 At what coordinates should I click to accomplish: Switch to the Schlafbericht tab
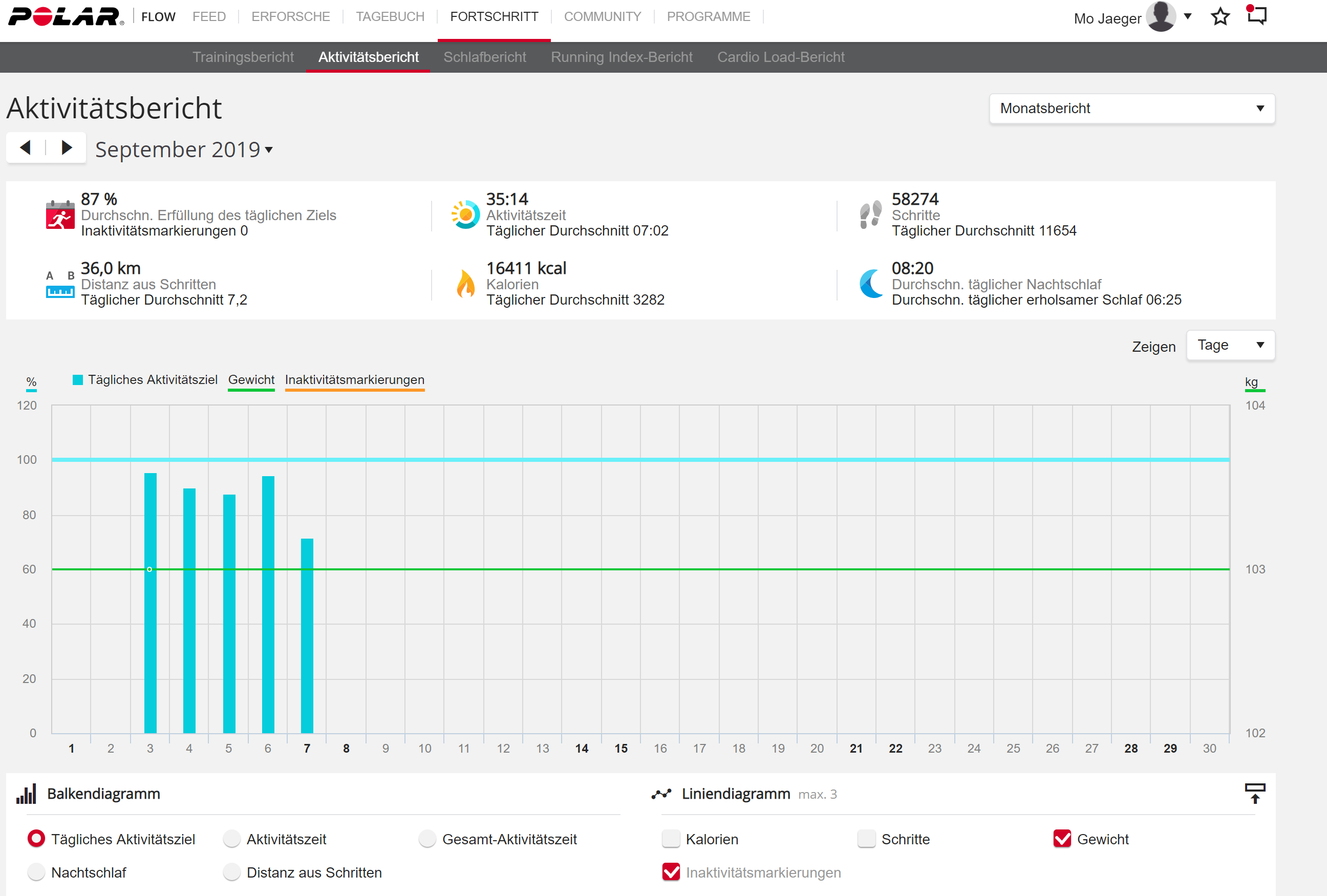[484, 57]
